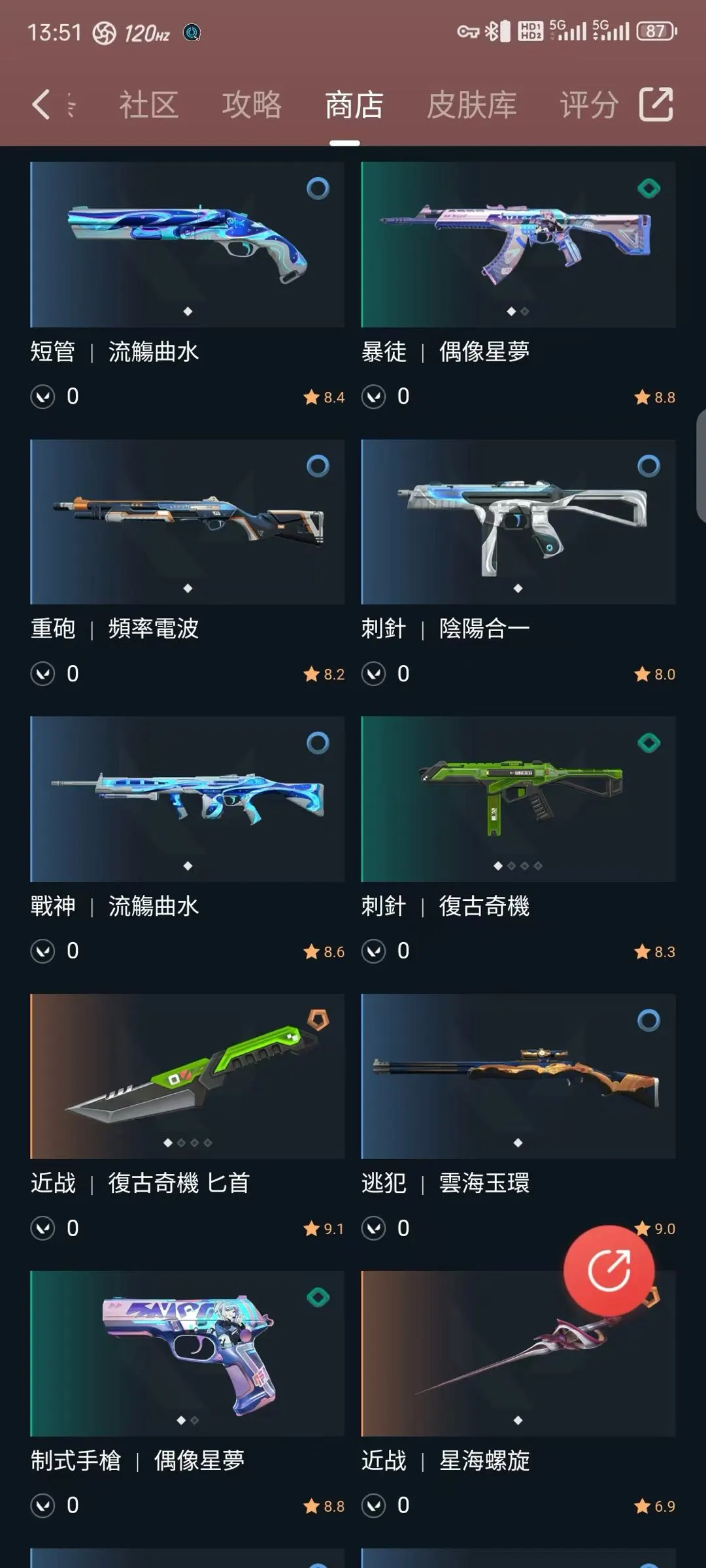Tap green diamond tier icon on 暴徒 偶像星夢
This screenshot has width=706, height=1568.
[x=648, y=189]
